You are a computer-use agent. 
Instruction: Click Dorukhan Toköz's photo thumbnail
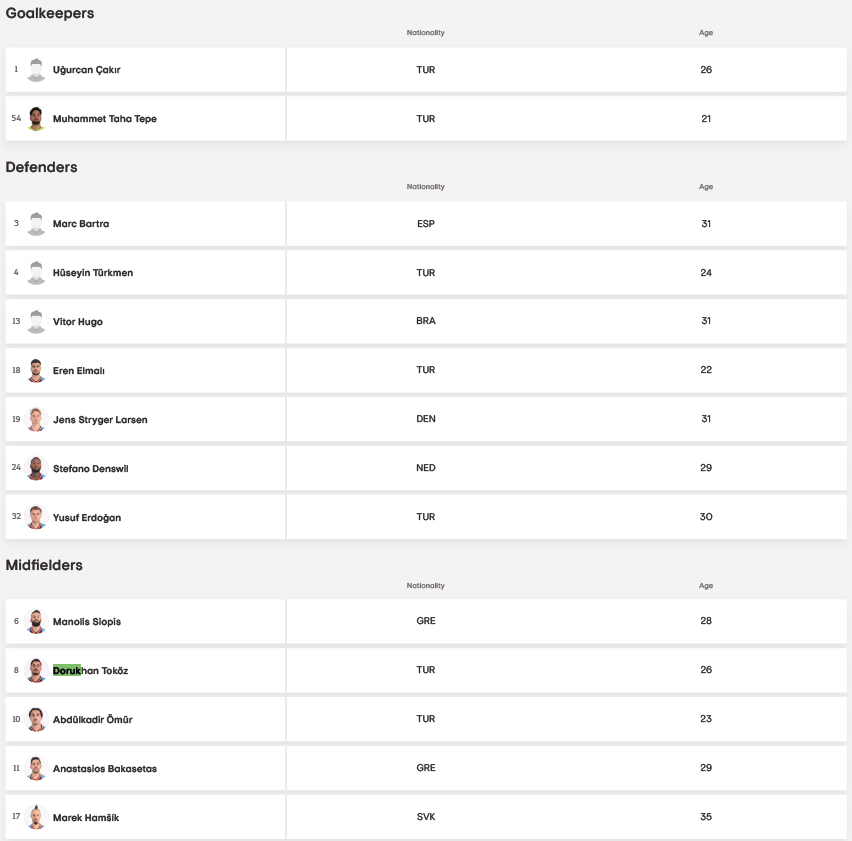pyautogui.click(x=37, y=671)
